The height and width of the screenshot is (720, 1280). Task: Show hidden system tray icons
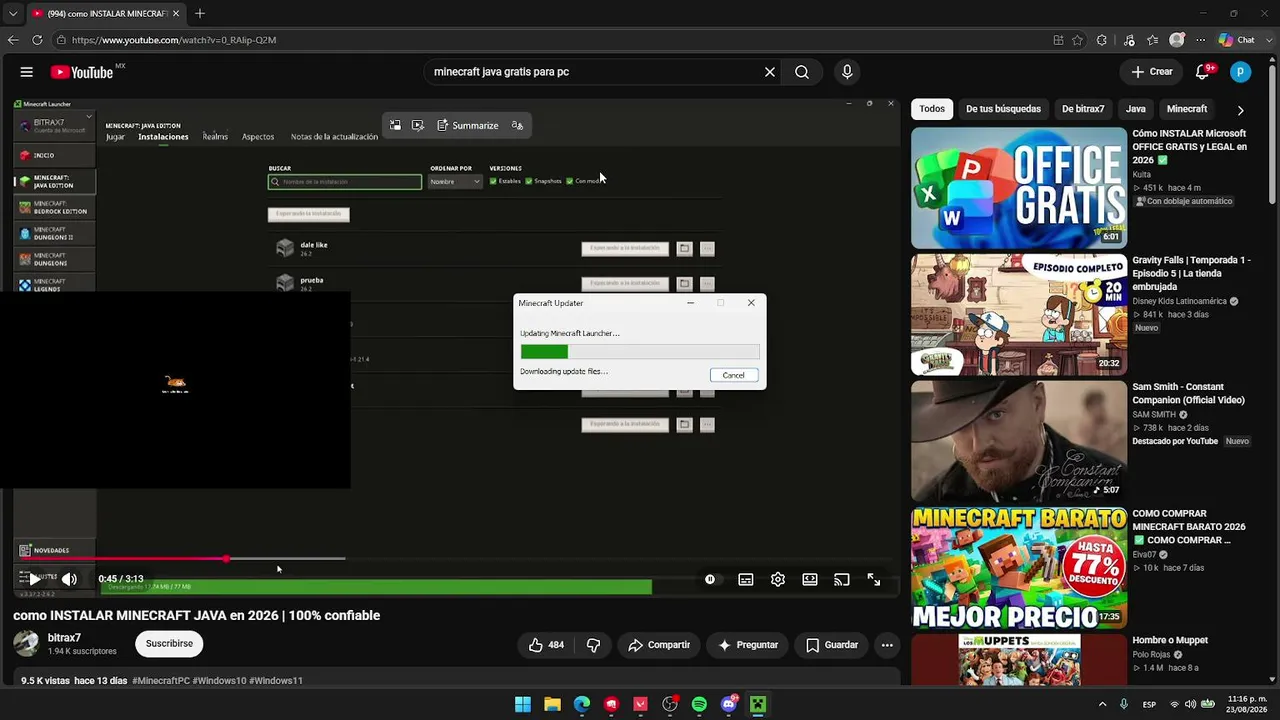tap(1102, 704)
